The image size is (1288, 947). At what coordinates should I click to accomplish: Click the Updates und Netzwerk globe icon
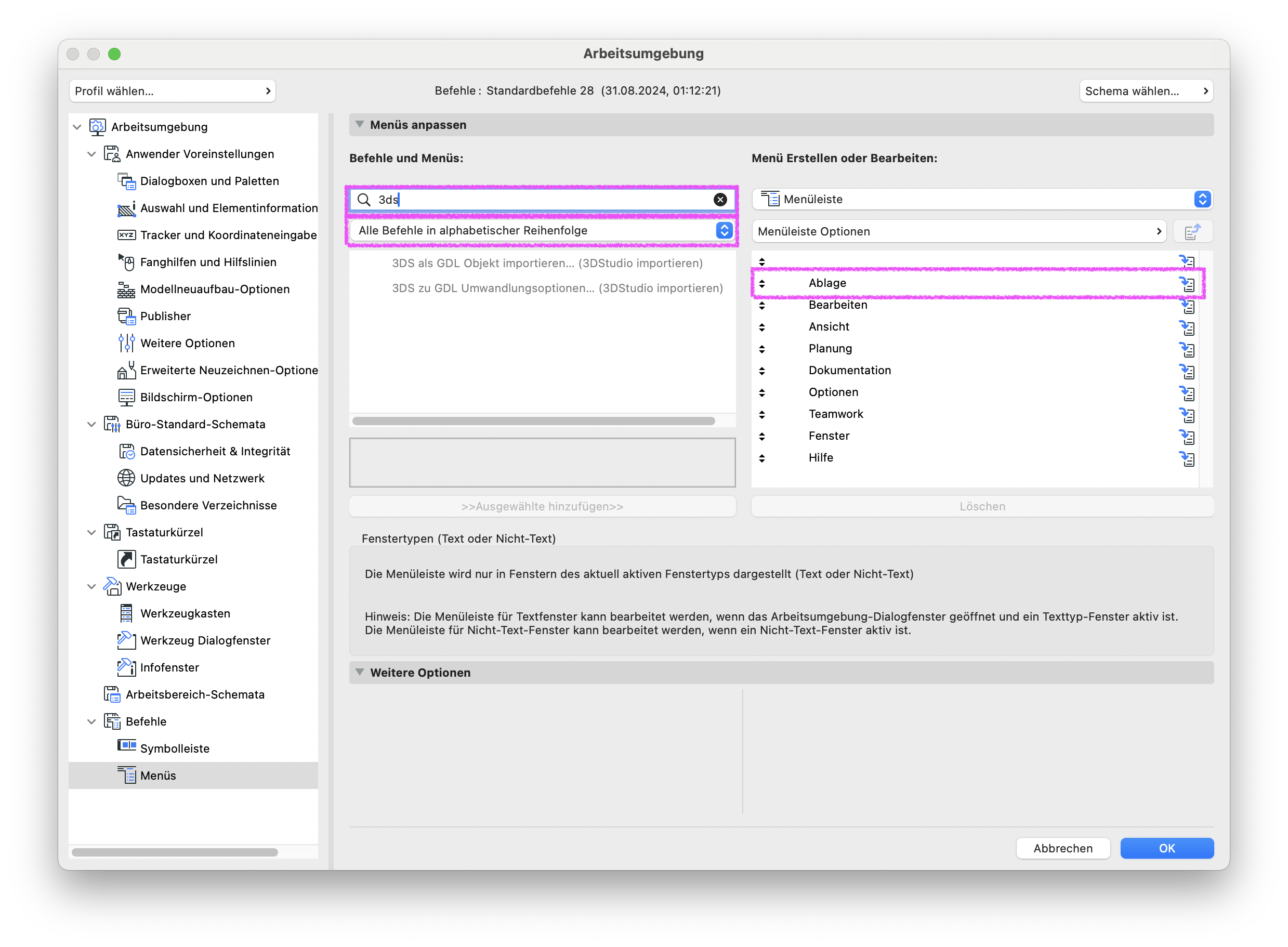tap(126, 478)
